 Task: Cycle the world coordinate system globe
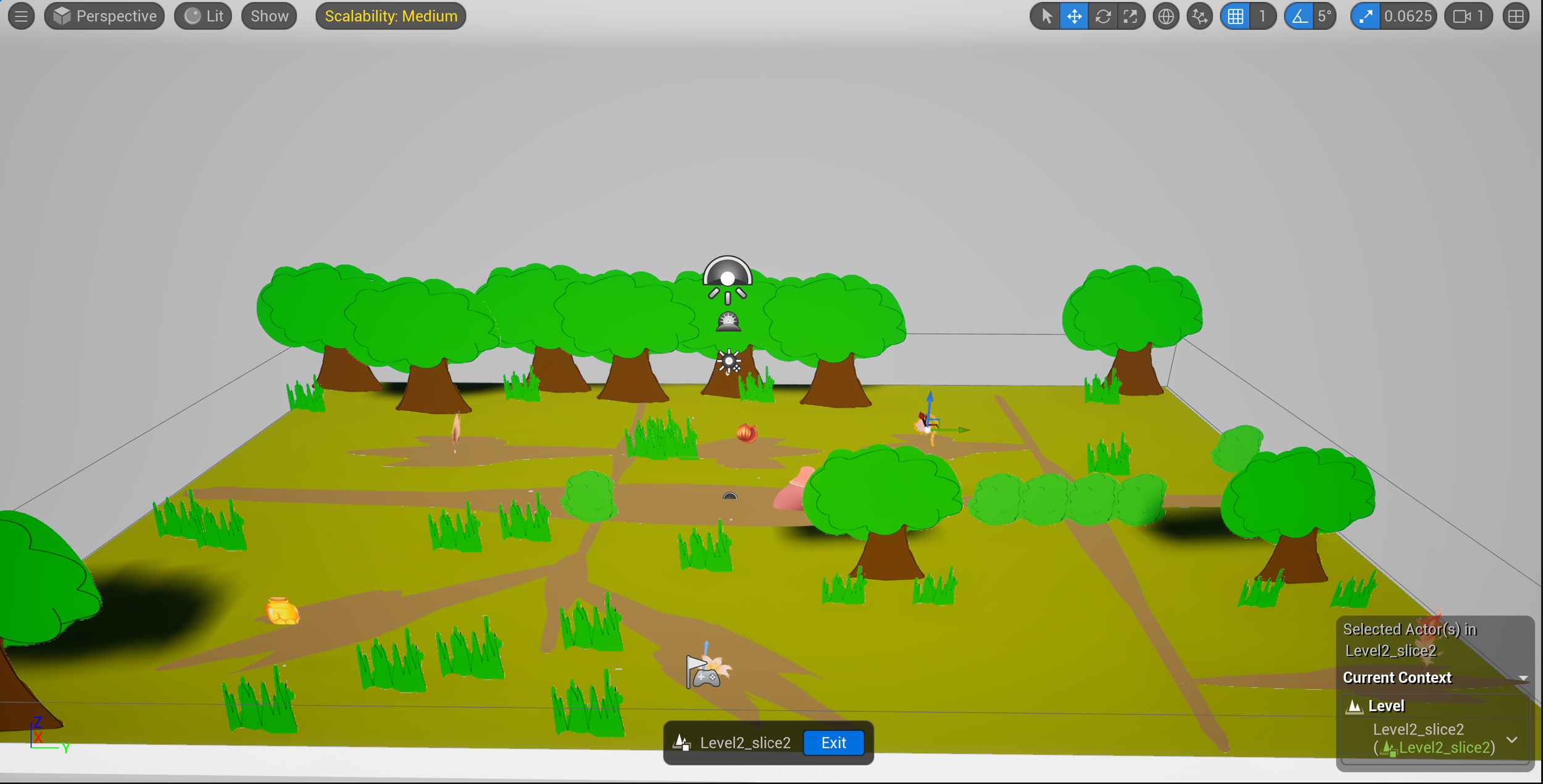1165,16
